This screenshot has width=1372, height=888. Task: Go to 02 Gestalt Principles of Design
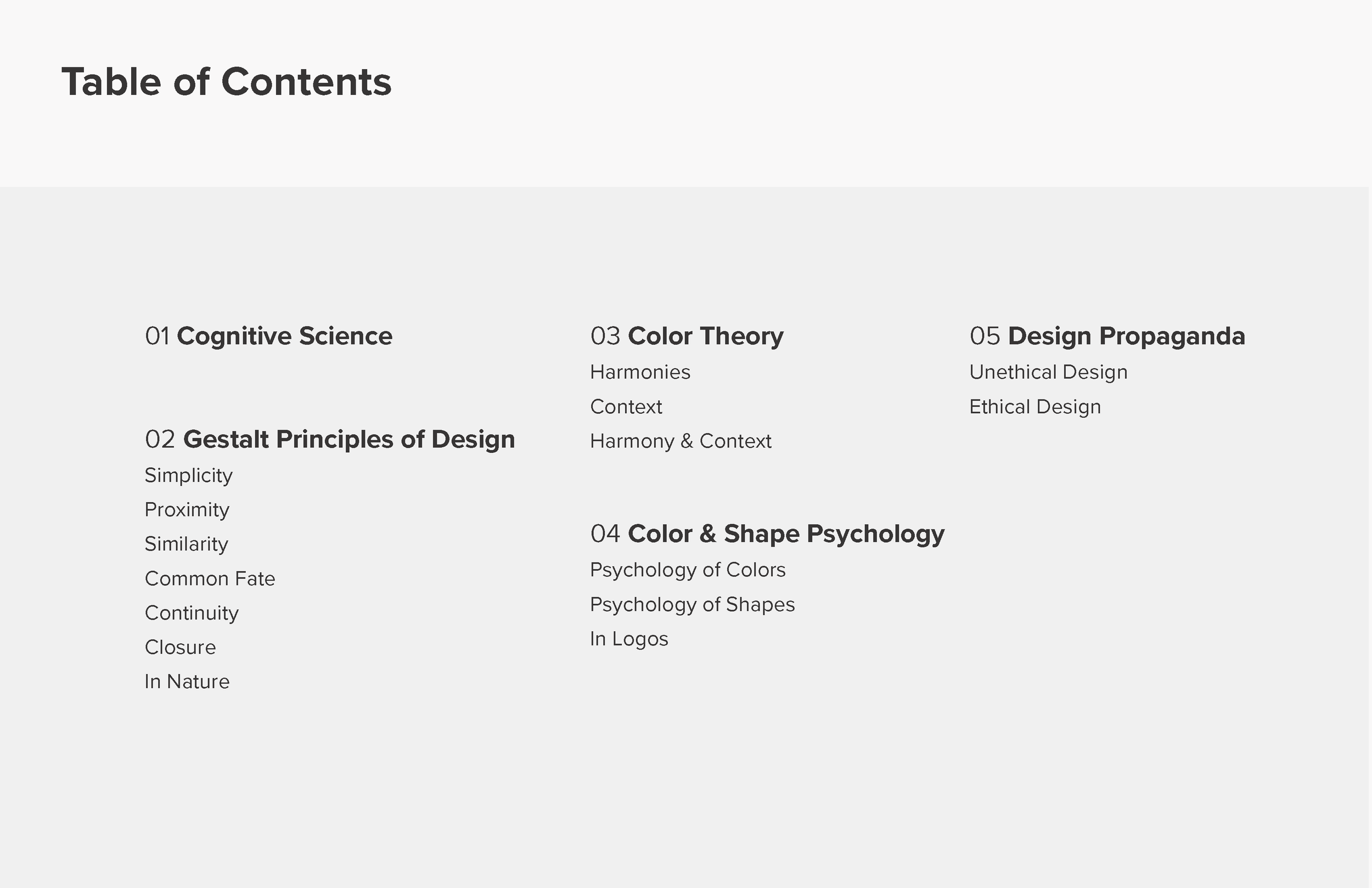point(330,440)
